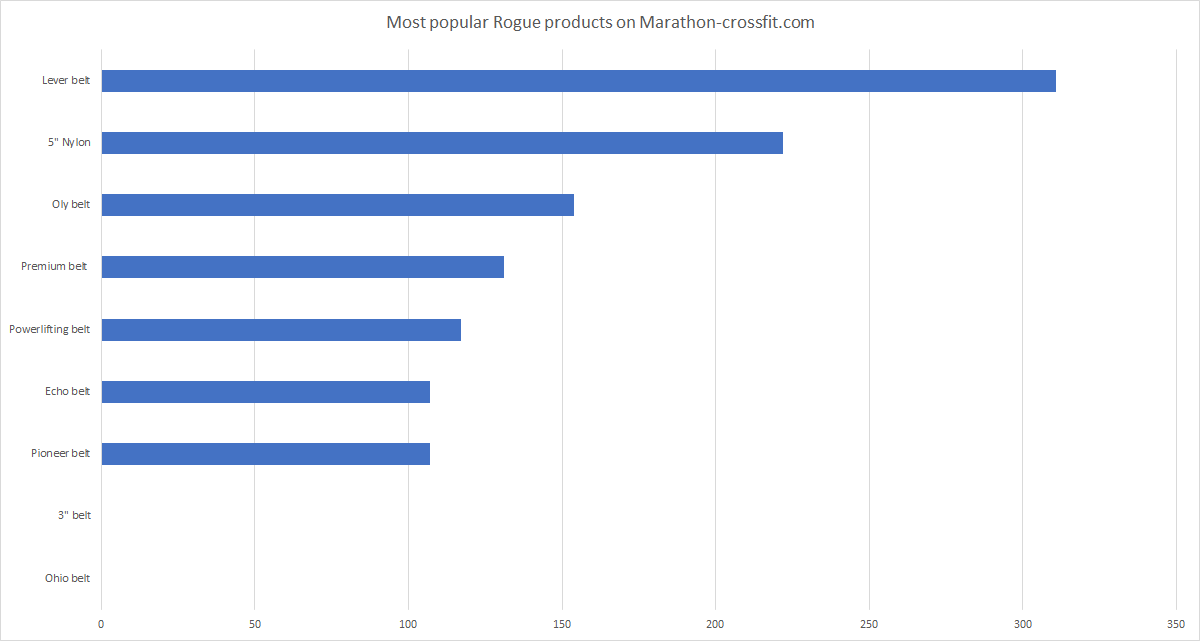Click the 5" Nylon axis label

70,142
